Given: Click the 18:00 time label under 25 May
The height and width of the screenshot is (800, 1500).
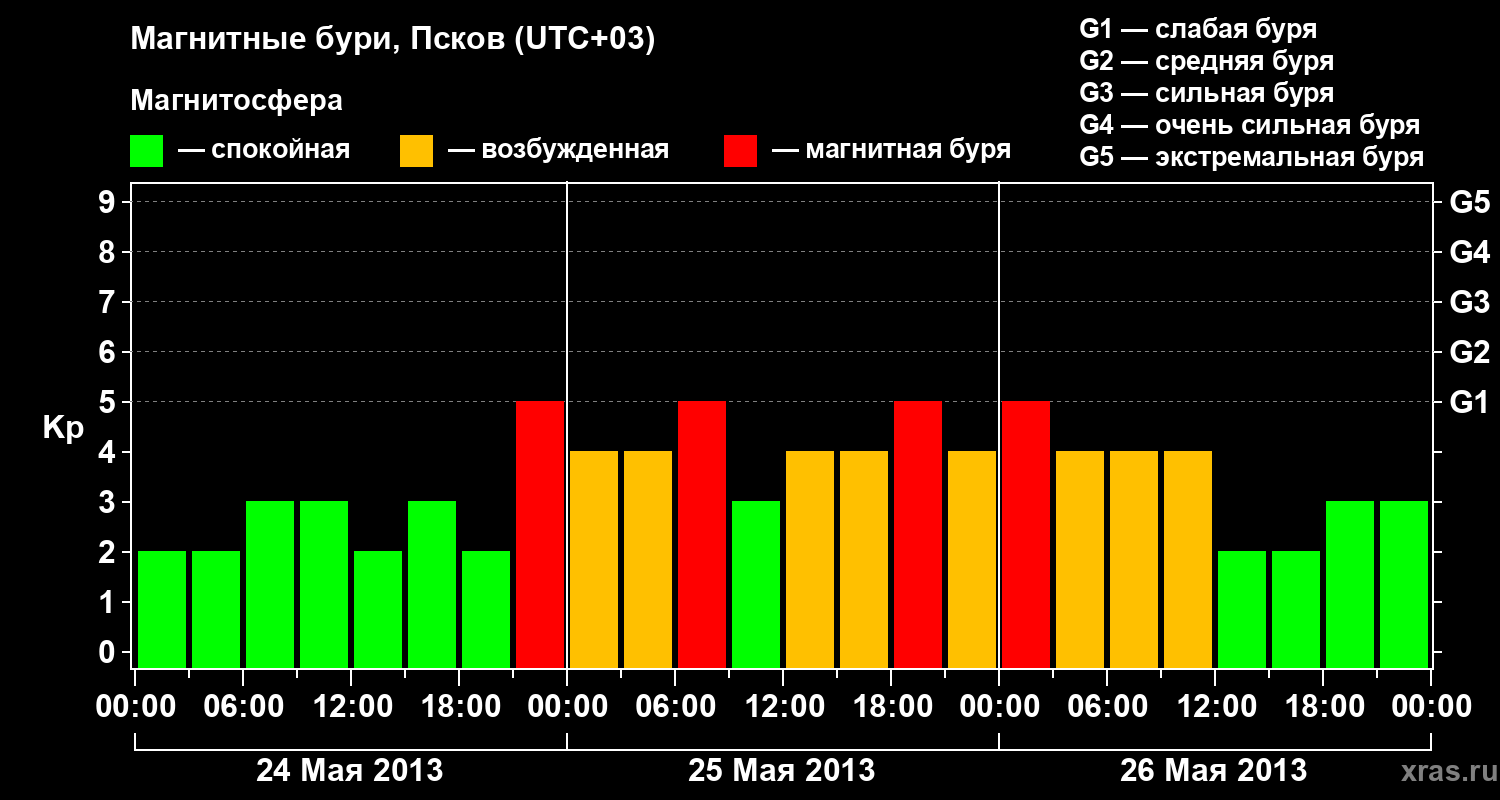Looking at the screenshot, I should point(891,707).
